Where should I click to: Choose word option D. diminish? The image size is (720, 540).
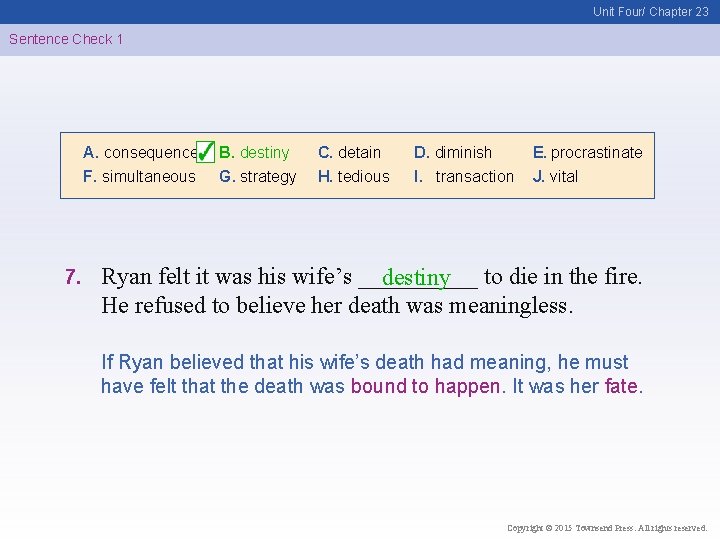[453, 152]
